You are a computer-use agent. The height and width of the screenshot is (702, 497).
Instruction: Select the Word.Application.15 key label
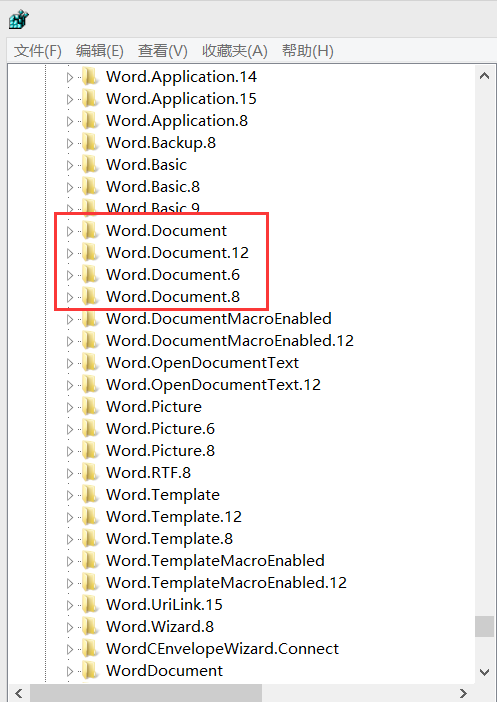pyautogui.click(x=181, y=99)
